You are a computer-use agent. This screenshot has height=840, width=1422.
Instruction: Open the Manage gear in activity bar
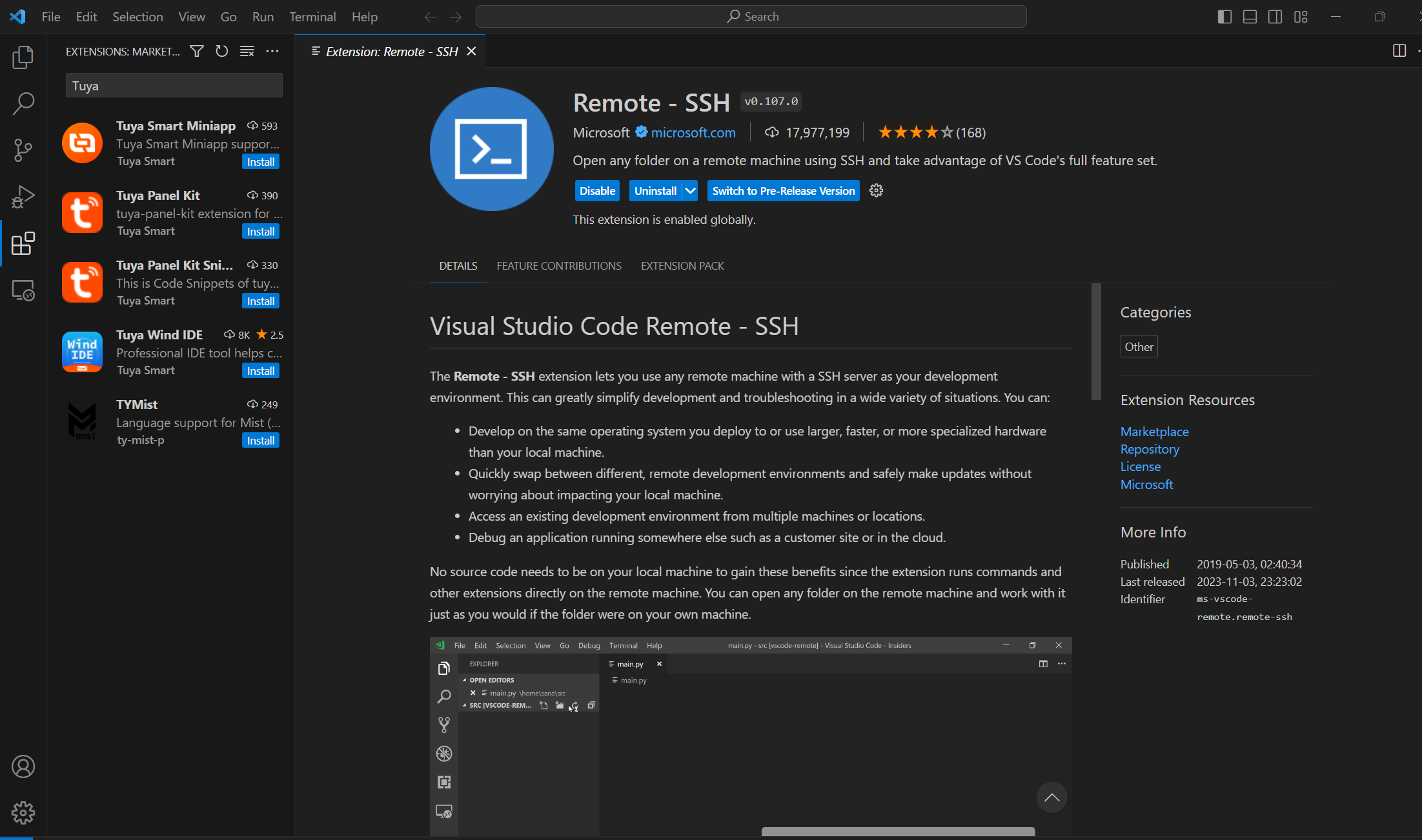point(23,813)
